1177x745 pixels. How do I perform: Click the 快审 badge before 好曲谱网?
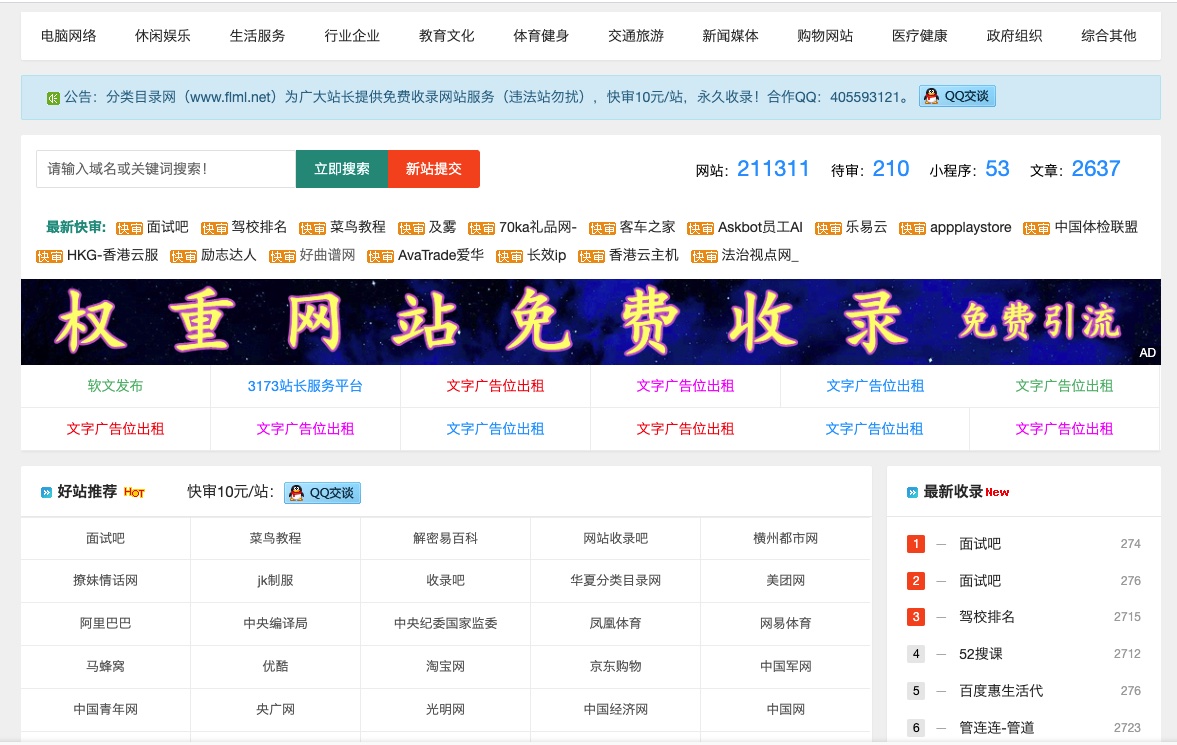pos(282,257)
